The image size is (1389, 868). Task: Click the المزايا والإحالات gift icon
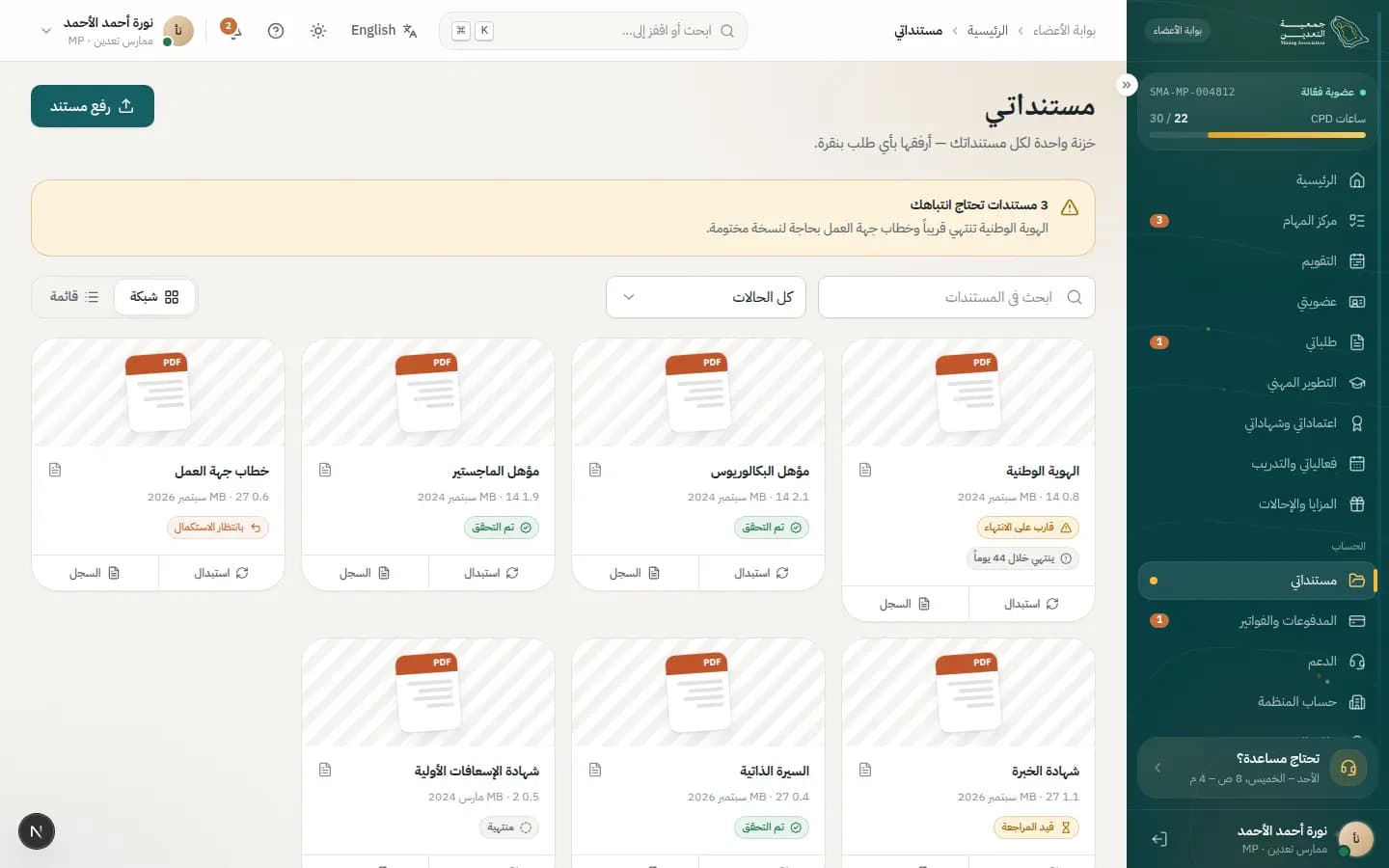1357,504
